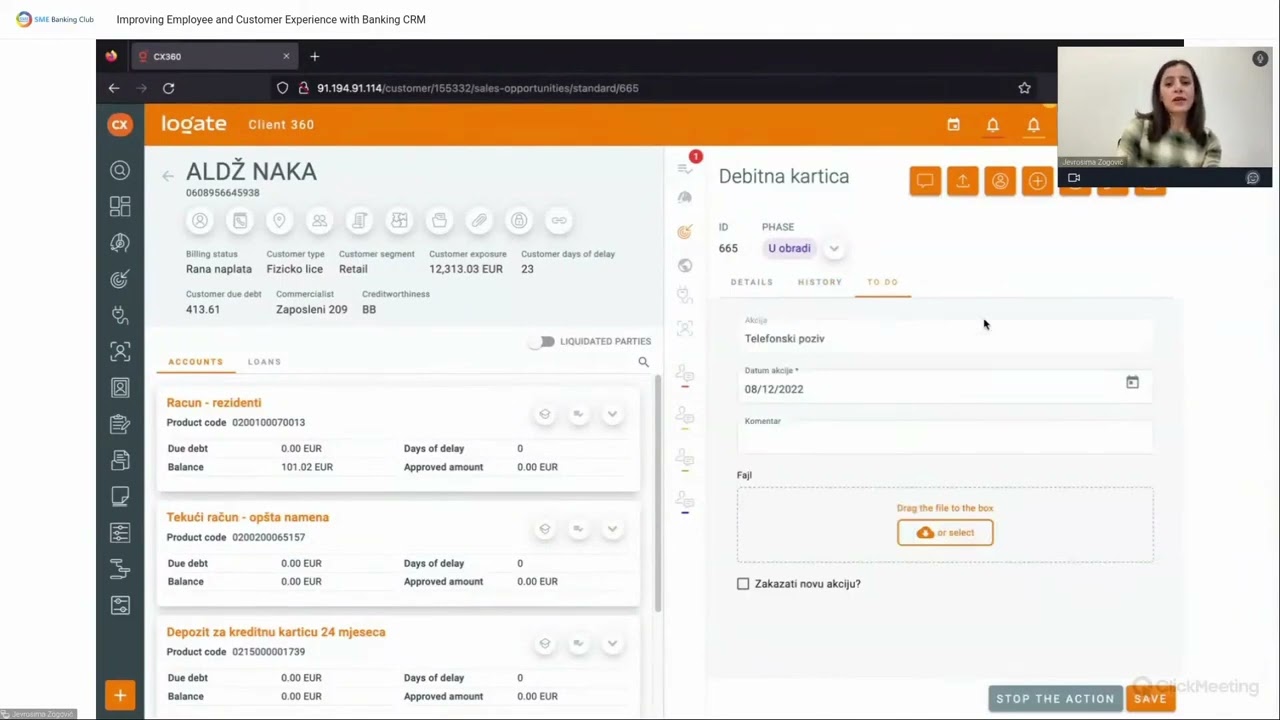
Task: Click the upload arrow button beside Debitna kartica
Action: pyautogui.click(x=962, y=181)
